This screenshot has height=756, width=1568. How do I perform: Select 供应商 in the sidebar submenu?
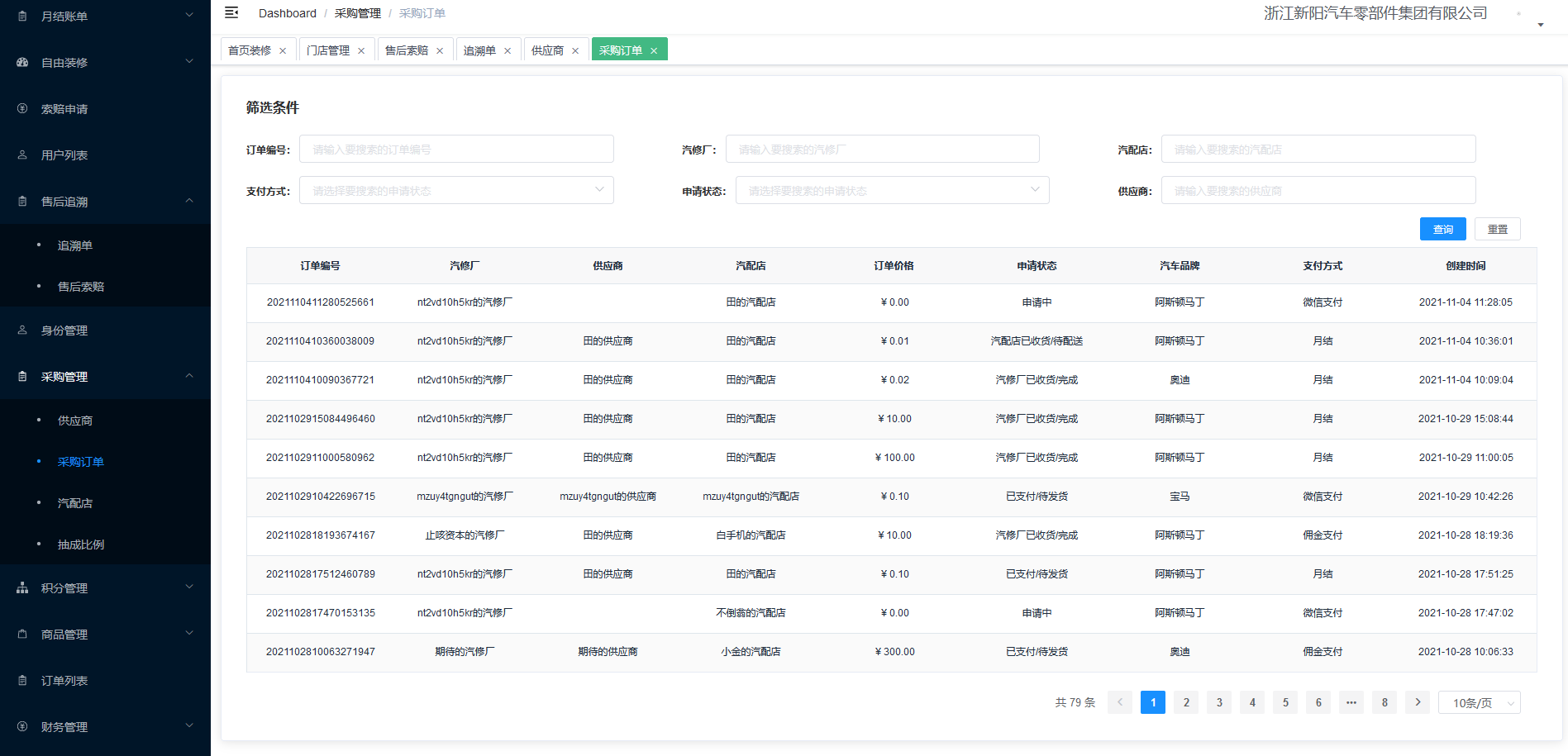click(x=75, y=421)
